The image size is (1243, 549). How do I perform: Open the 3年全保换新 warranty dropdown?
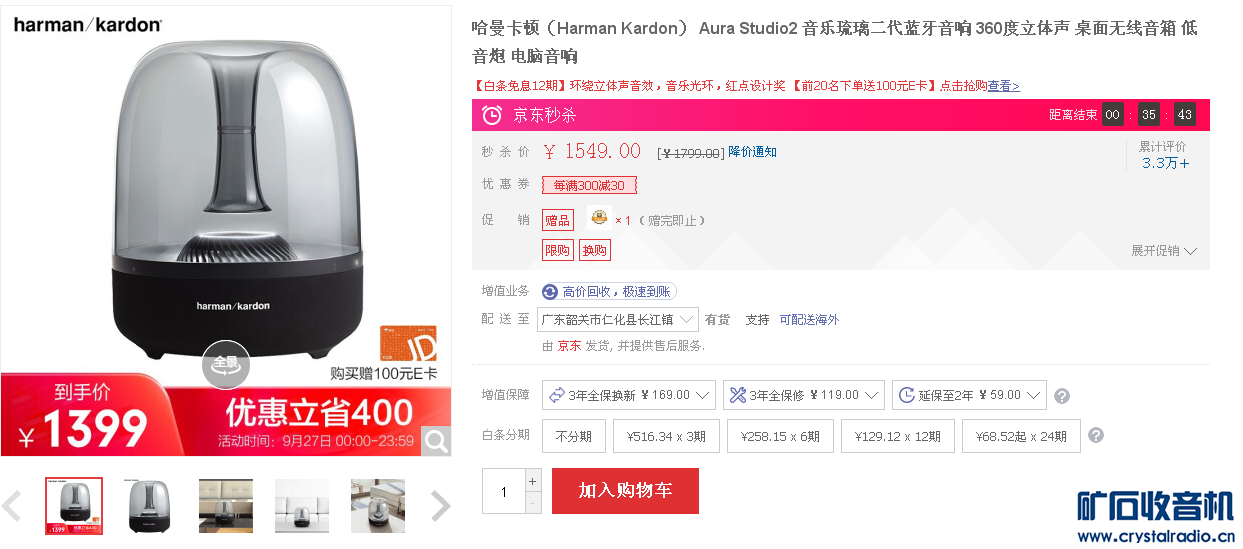(x=629, y=395)
